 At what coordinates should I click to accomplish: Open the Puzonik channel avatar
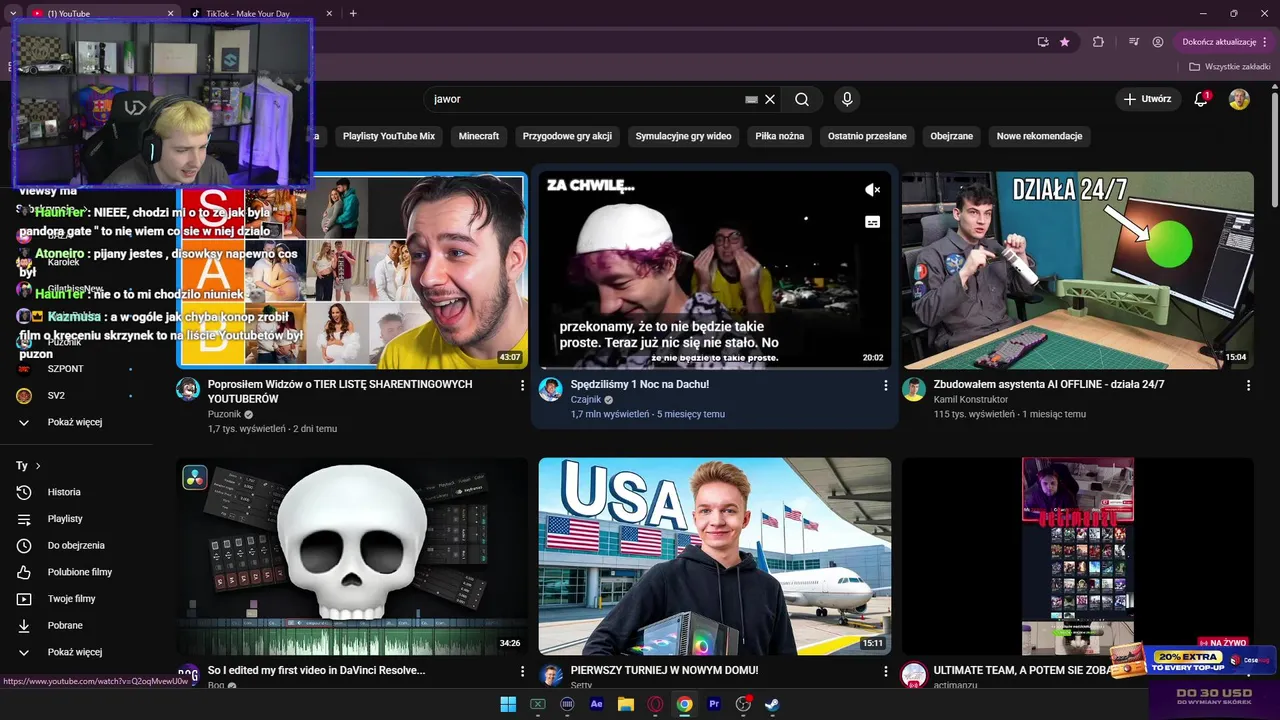[188, 389]
